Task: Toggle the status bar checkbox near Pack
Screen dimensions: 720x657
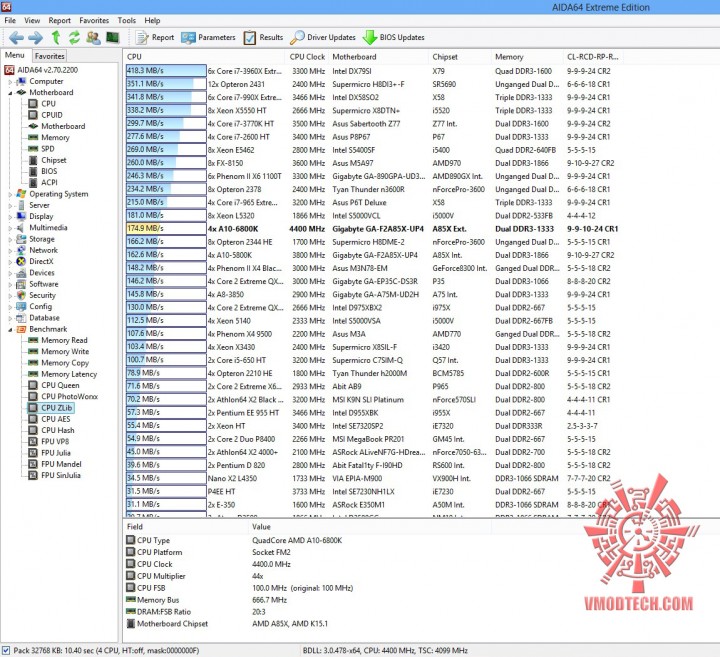Action: click(x=6, y=651)
